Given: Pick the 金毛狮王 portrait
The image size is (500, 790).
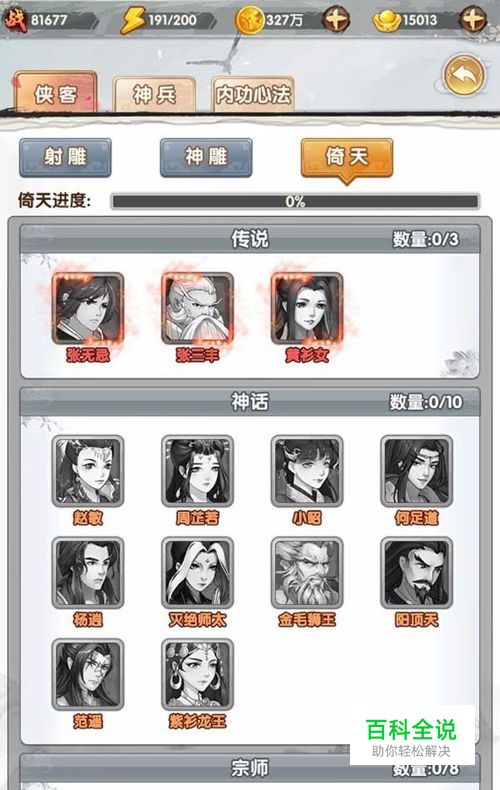Looking at the screenshot, I should coord(307,573).
